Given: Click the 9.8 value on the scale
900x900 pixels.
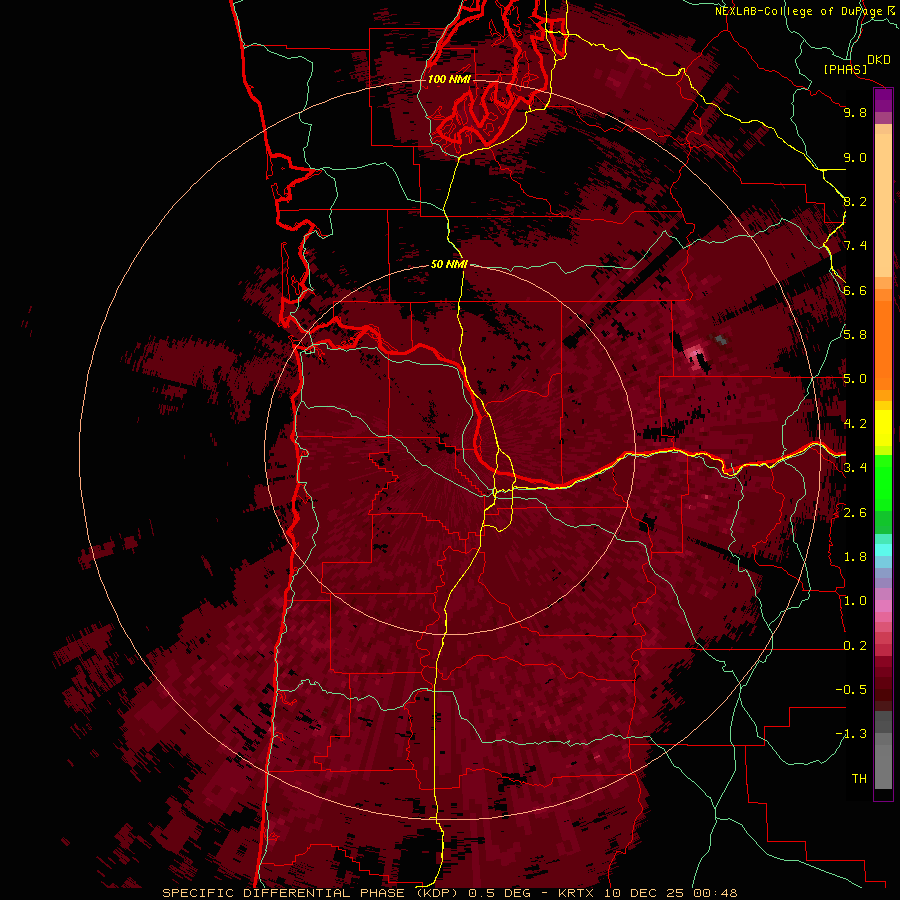Looking at the screenshot, I should [x=855, y=112].
